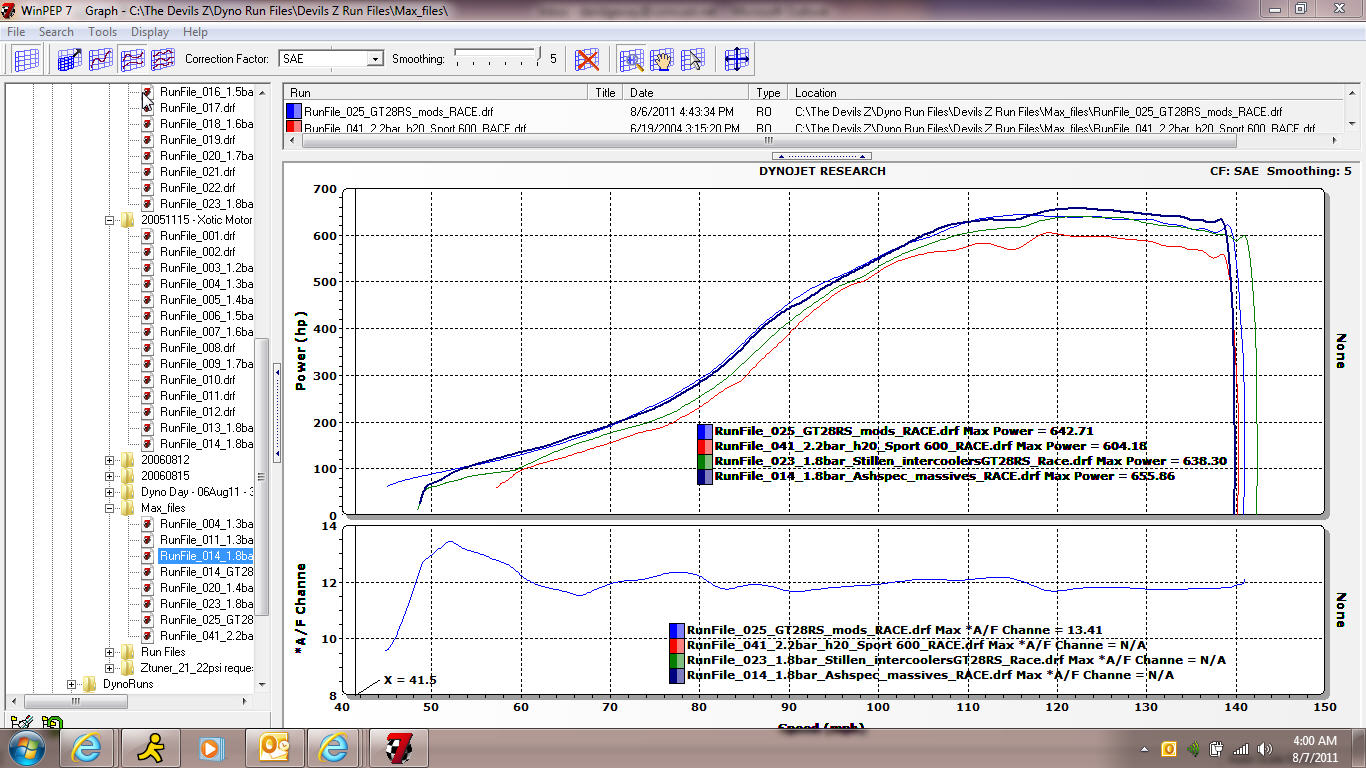Expand the DynoRuns folder
1366x768 pixels.
click(x=71, y=684)
